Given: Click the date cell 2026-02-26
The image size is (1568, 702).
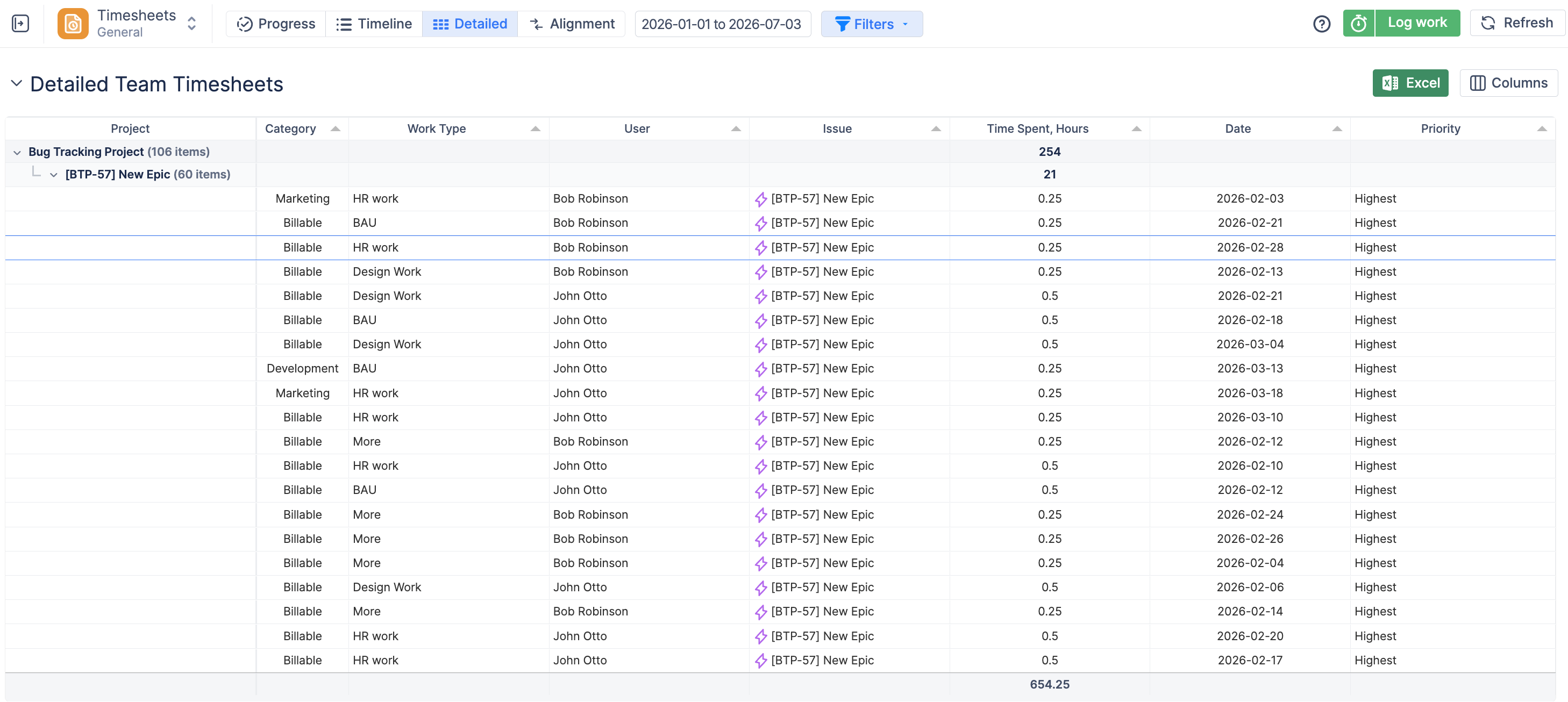Looking at the screenshot, I should tap(1250, 539).
